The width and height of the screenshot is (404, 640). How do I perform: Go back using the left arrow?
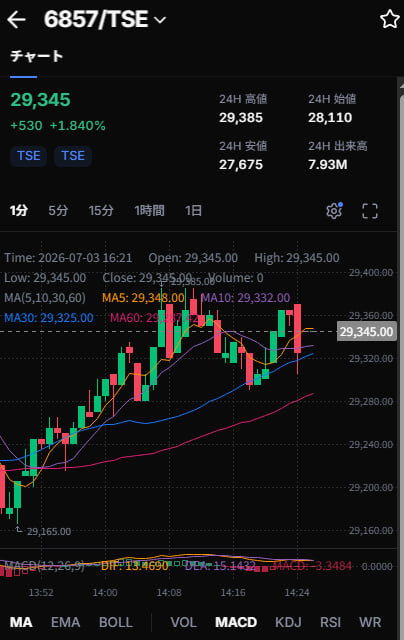16,20
